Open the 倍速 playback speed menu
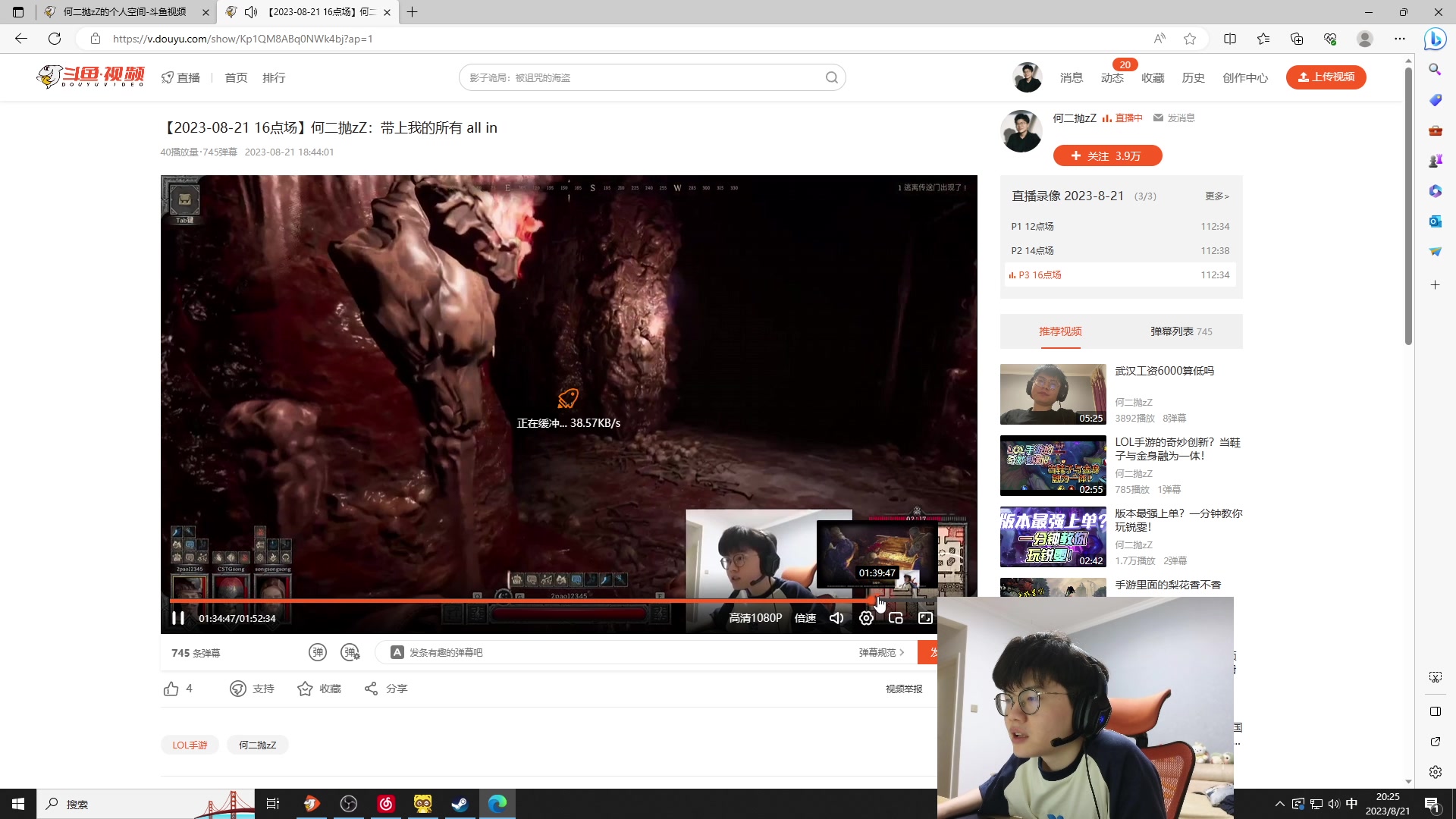1456x819 pixels. pos(805,618)
